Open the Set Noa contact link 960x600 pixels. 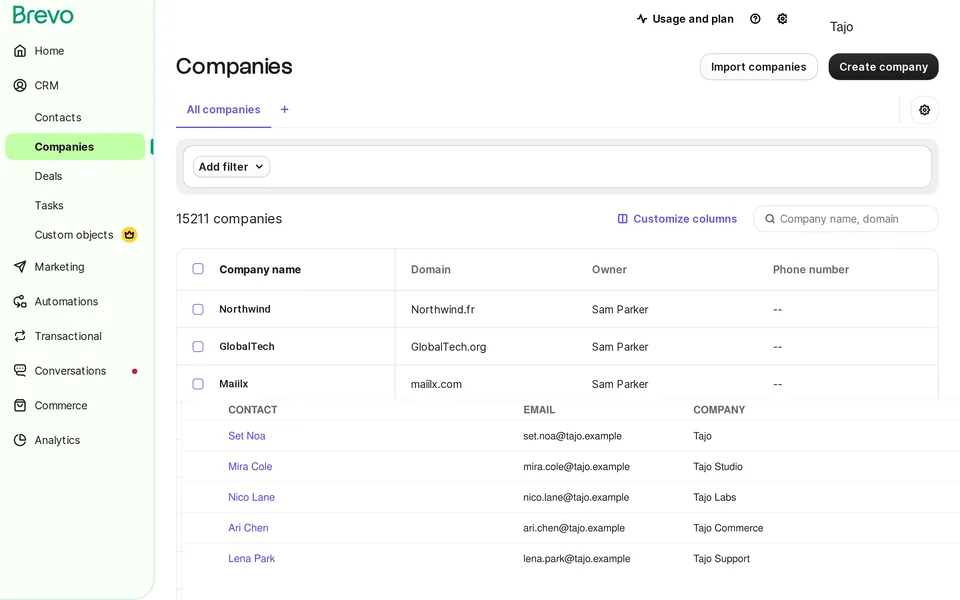click(247, 436)
